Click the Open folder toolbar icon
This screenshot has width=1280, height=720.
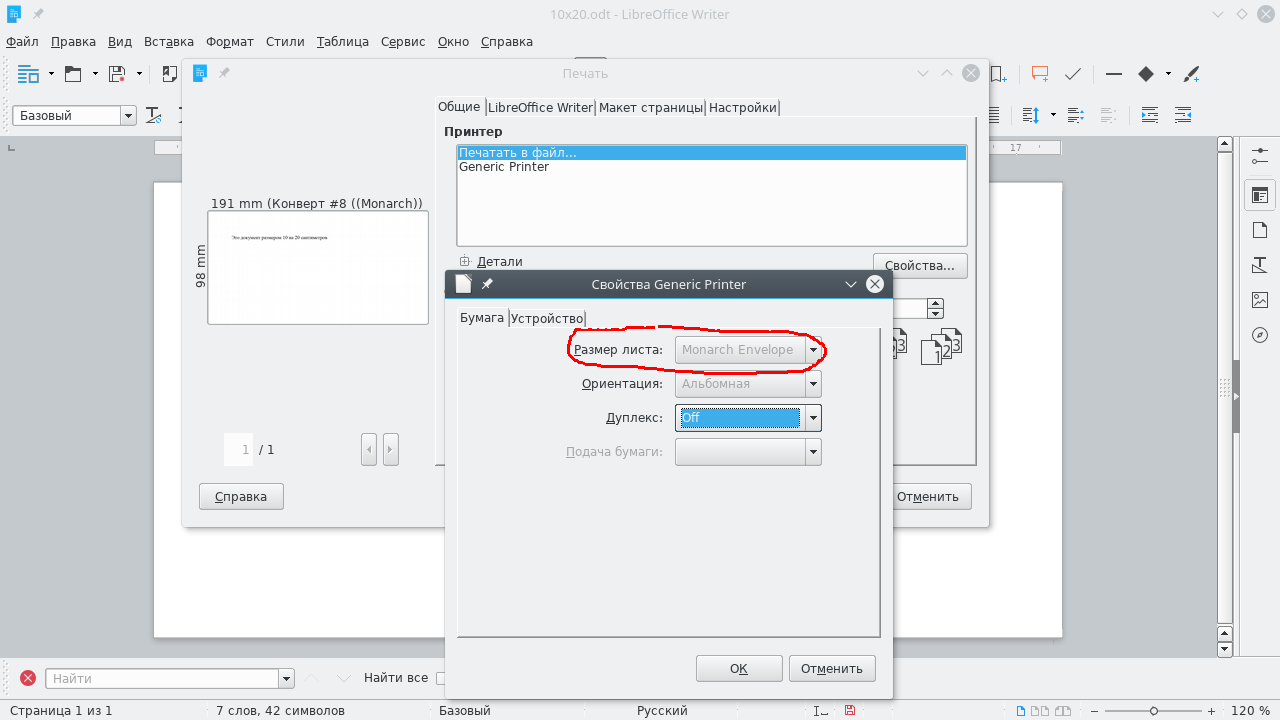point(73,74)
